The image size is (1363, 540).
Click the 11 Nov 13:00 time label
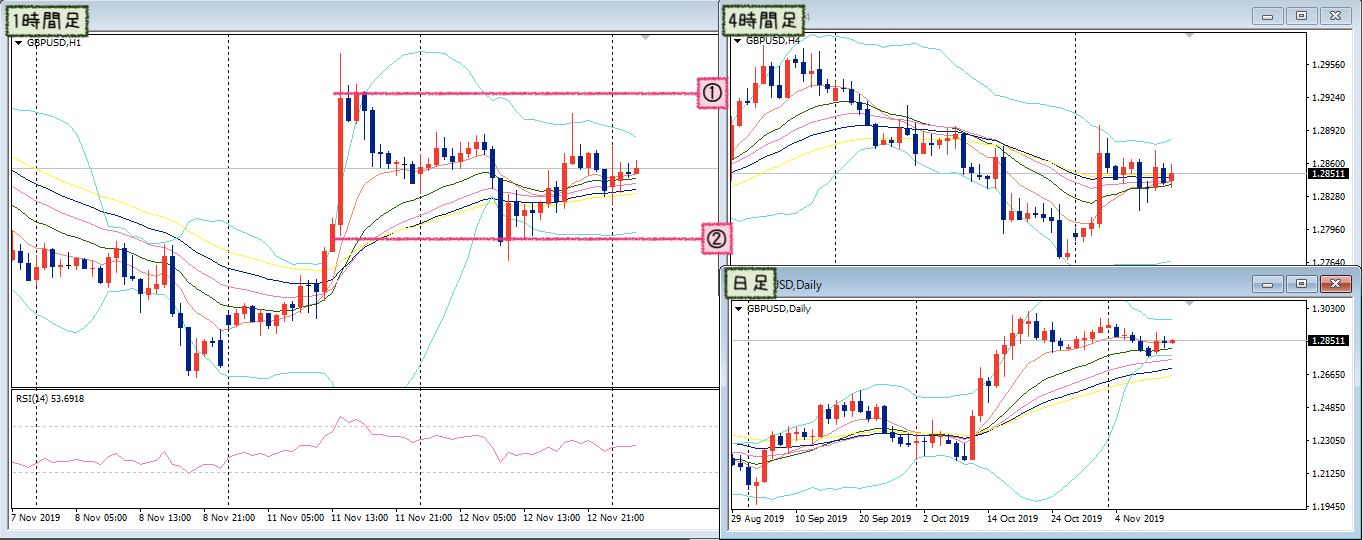click(361, 518)
